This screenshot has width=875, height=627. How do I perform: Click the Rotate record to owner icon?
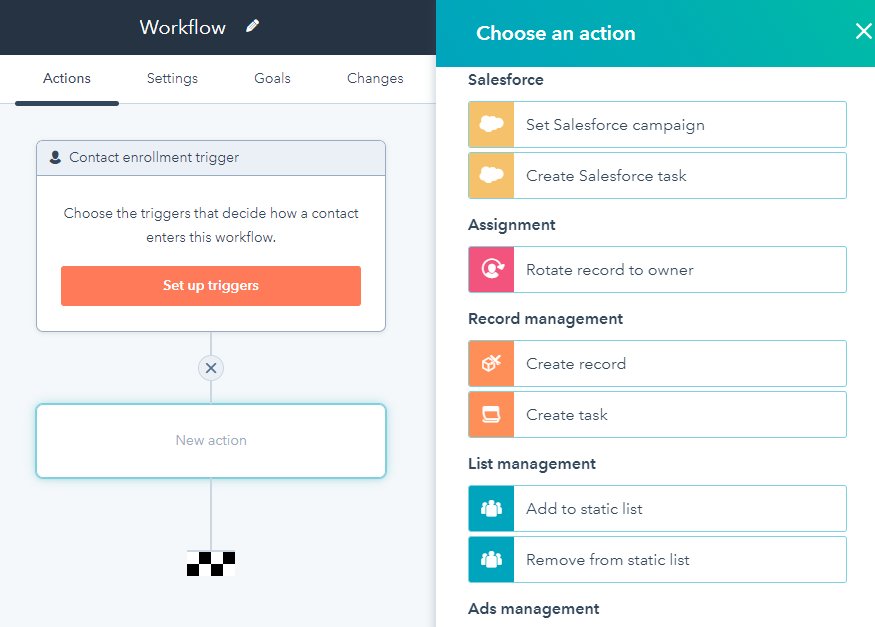pyautogui.click(x=491, y=269)
